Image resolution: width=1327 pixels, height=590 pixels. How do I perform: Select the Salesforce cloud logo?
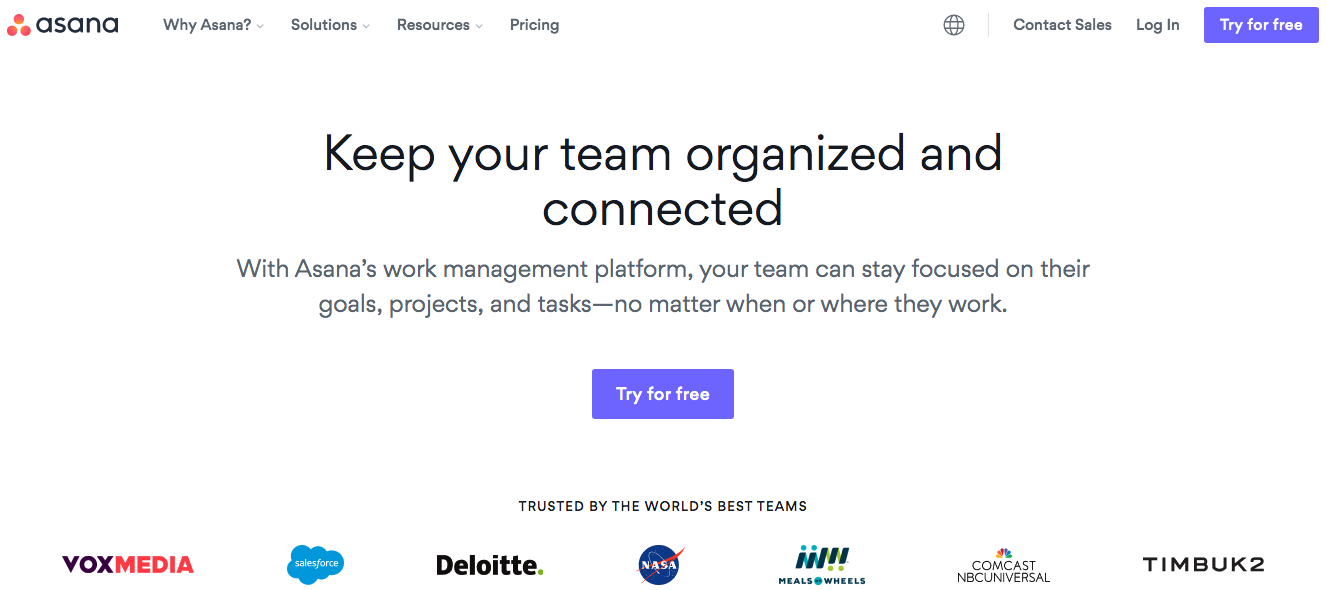[x=315, y=565]
